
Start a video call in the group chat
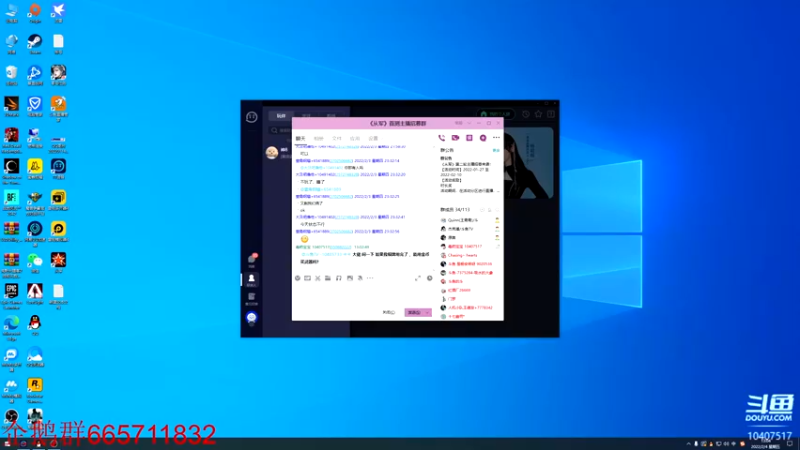click(456, 138)
